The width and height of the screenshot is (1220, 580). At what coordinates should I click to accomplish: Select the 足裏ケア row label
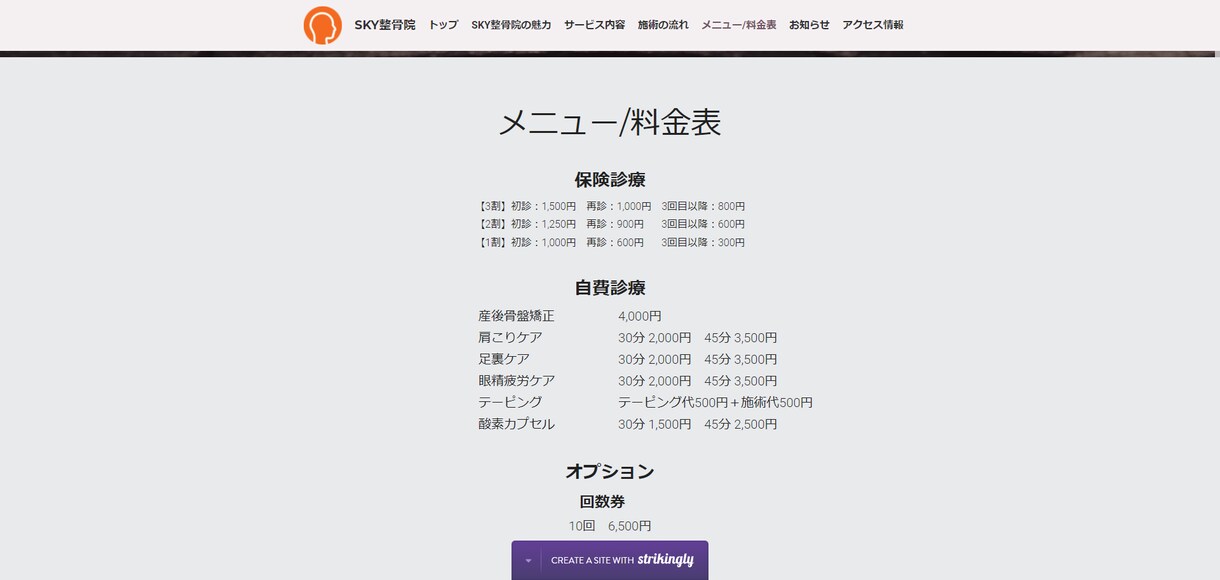coord(504,359)
